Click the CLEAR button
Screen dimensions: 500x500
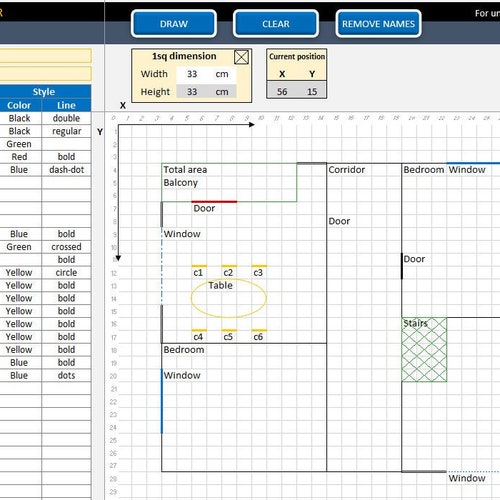tap(276, 24)
